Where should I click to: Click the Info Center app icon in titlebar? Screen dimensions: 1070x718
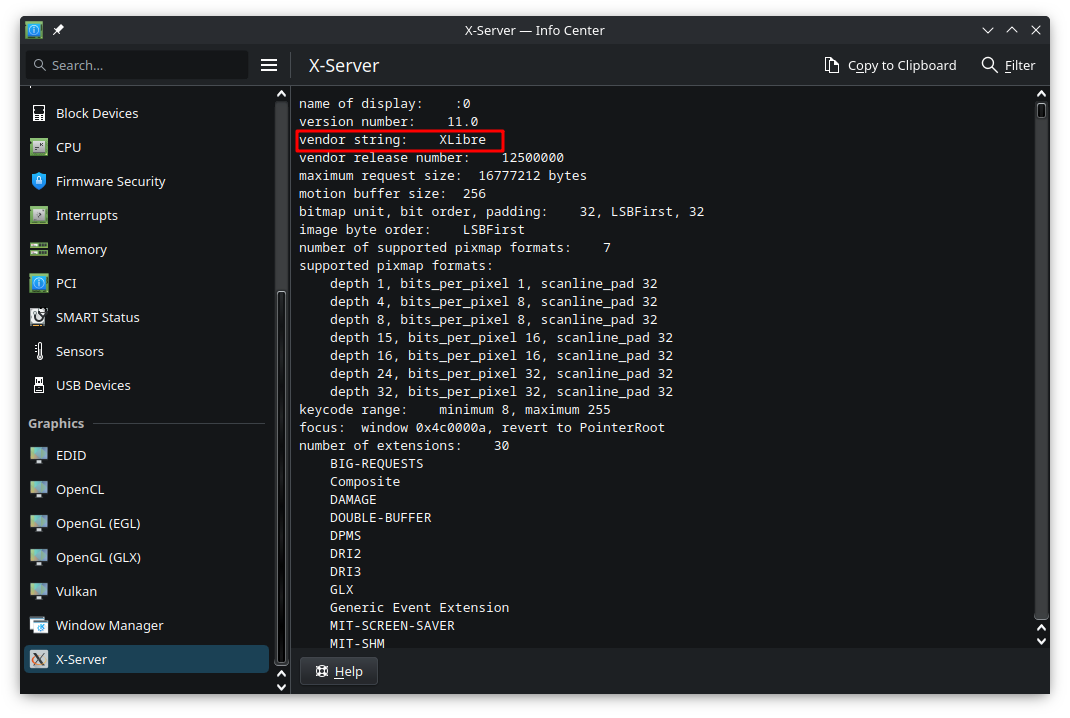point(34,30)
